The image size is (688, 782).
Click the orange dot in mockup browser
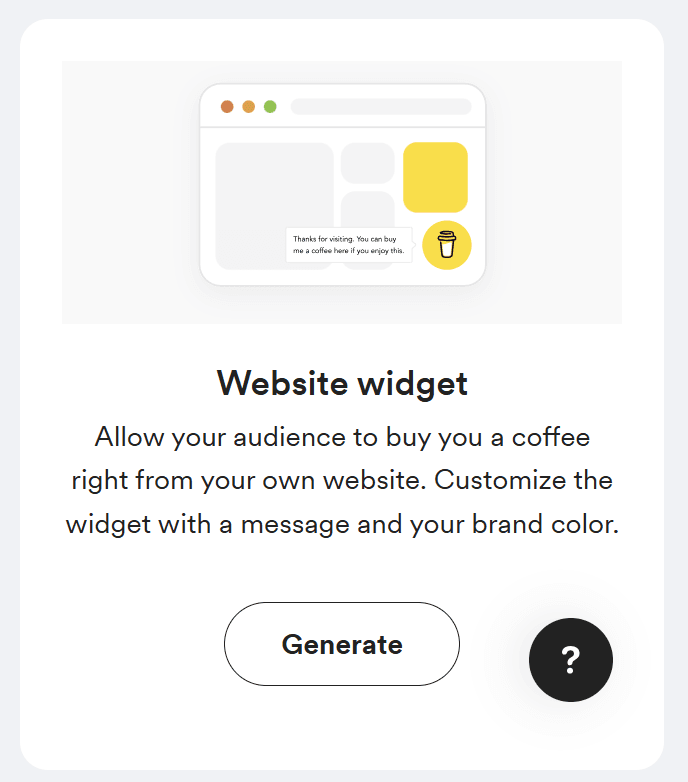(249, 107)
